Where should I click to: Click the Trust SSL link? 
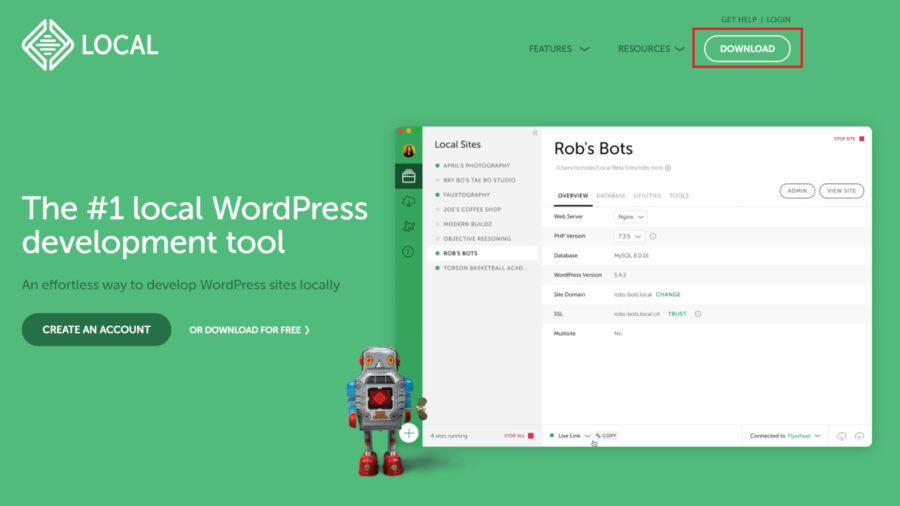coord(677,314)
